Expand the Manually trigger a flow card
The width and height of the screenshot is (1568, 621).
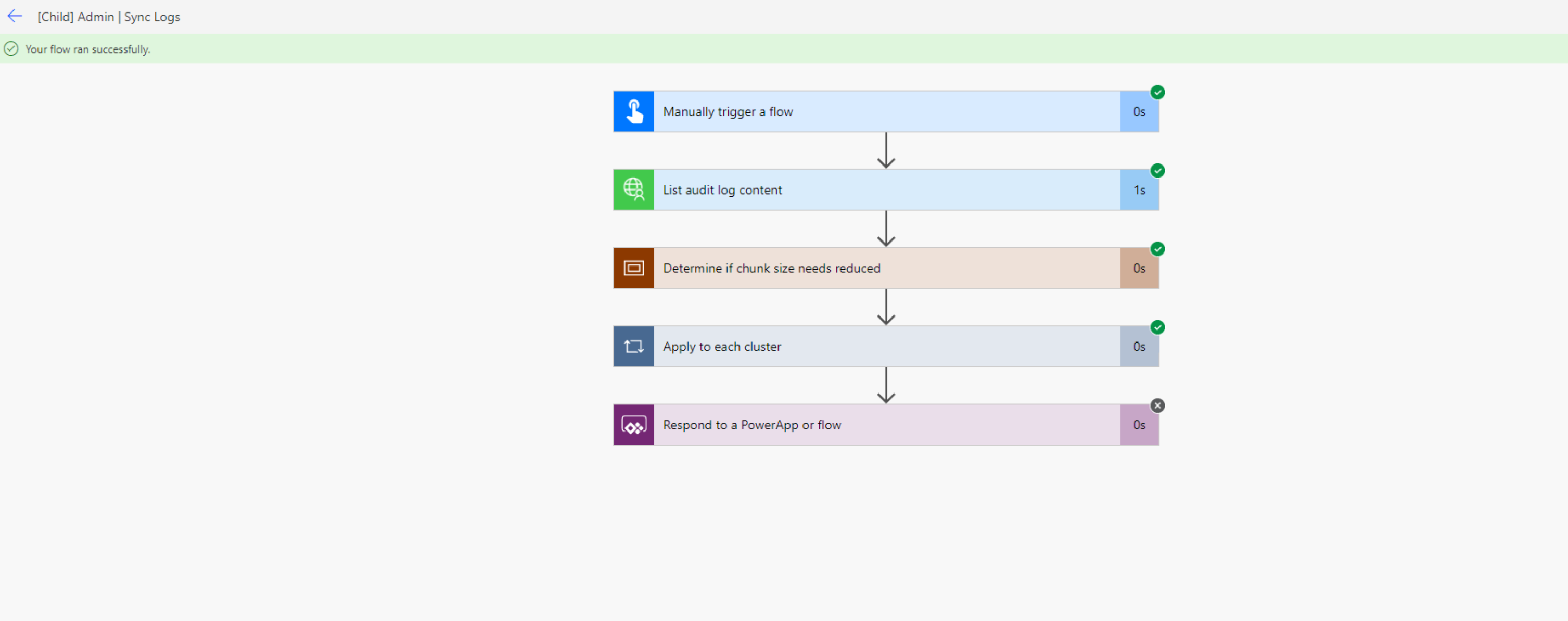point(883,111)
